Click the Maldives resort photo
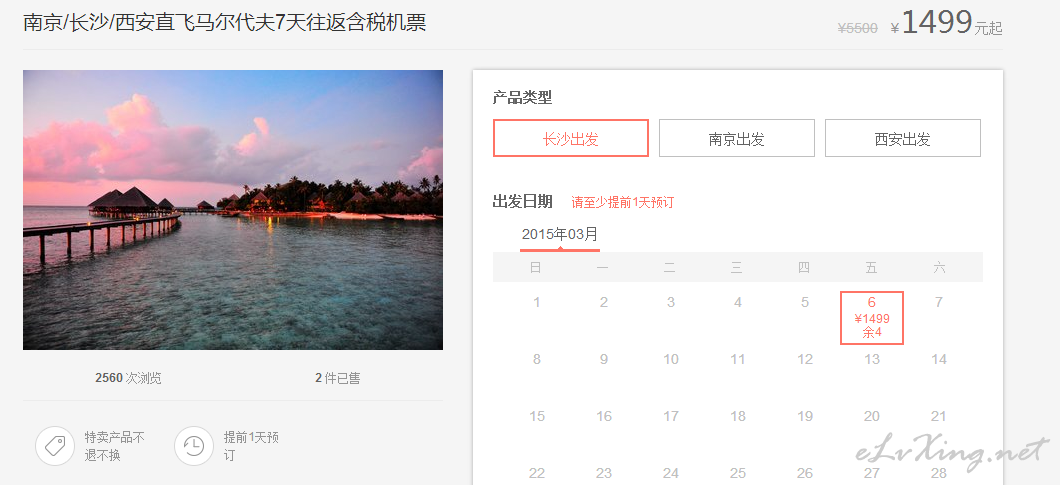 click(x=233, y=210)
